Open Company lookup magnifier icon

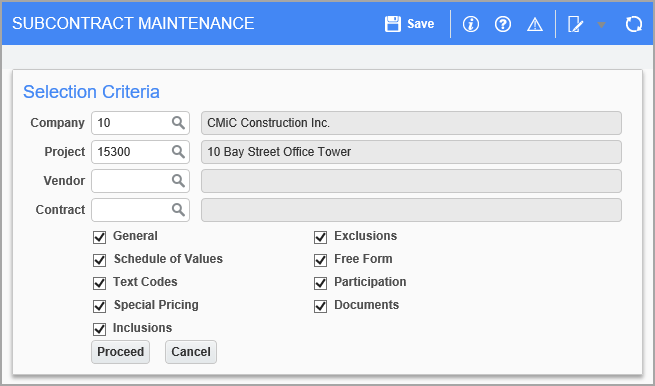tap(178, 123)
